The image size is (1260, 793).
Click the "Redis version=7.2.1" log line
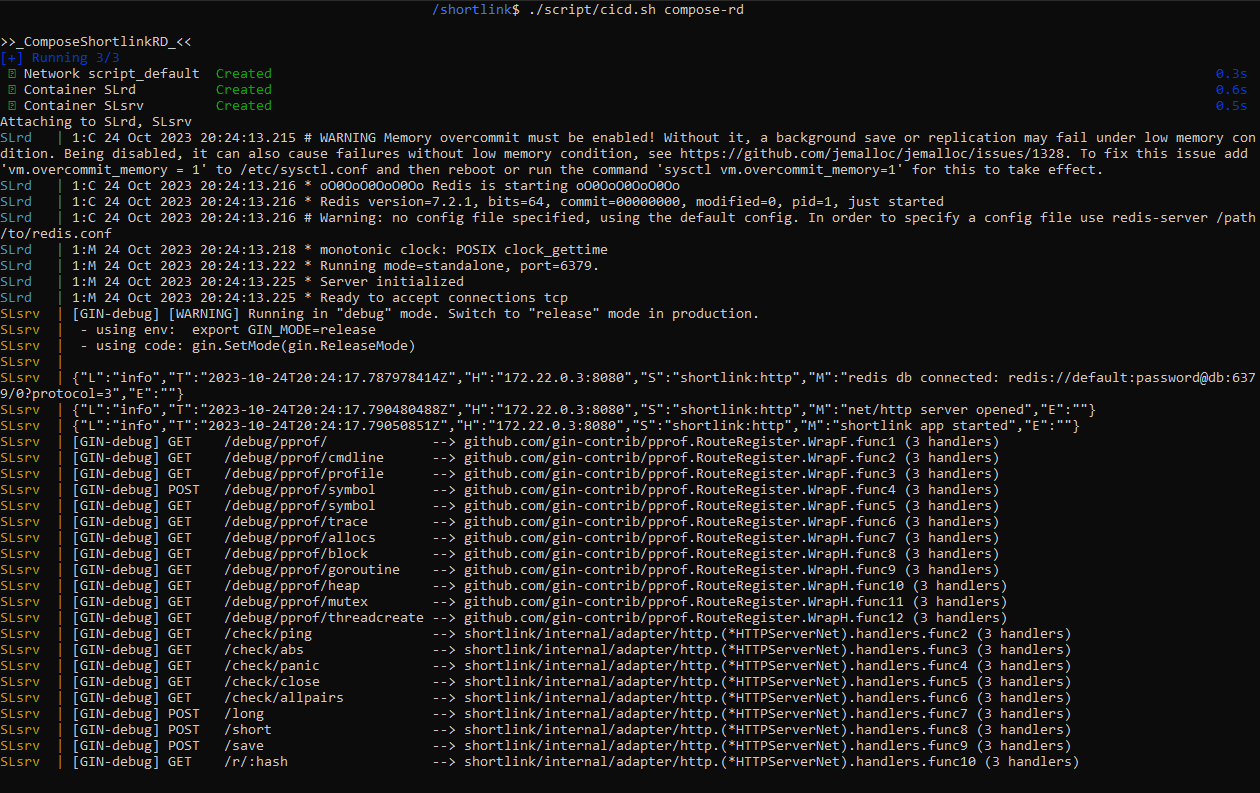coord(472,202)
